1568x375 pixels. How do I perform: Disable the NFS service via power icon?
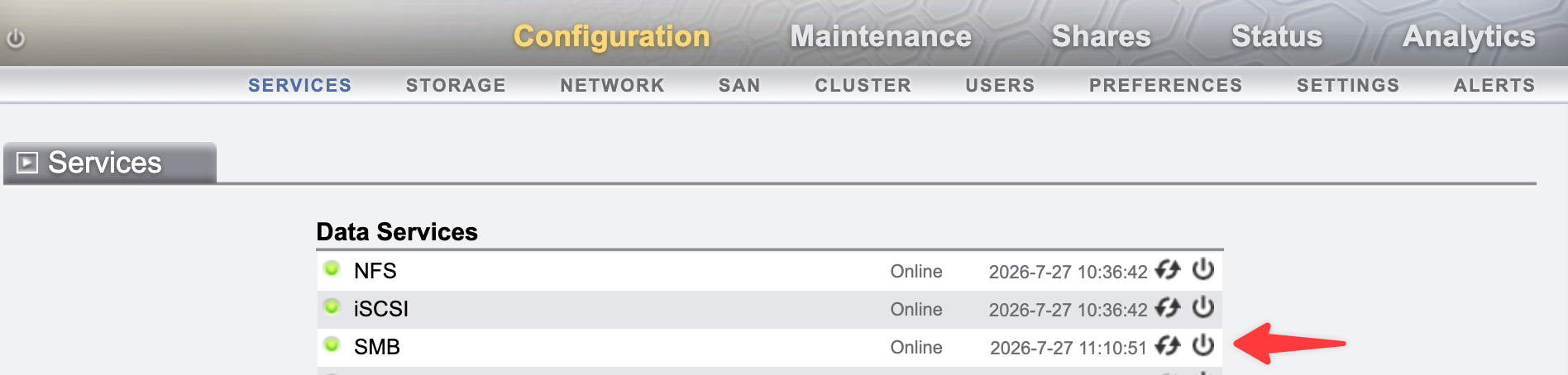coord(1203,269)
